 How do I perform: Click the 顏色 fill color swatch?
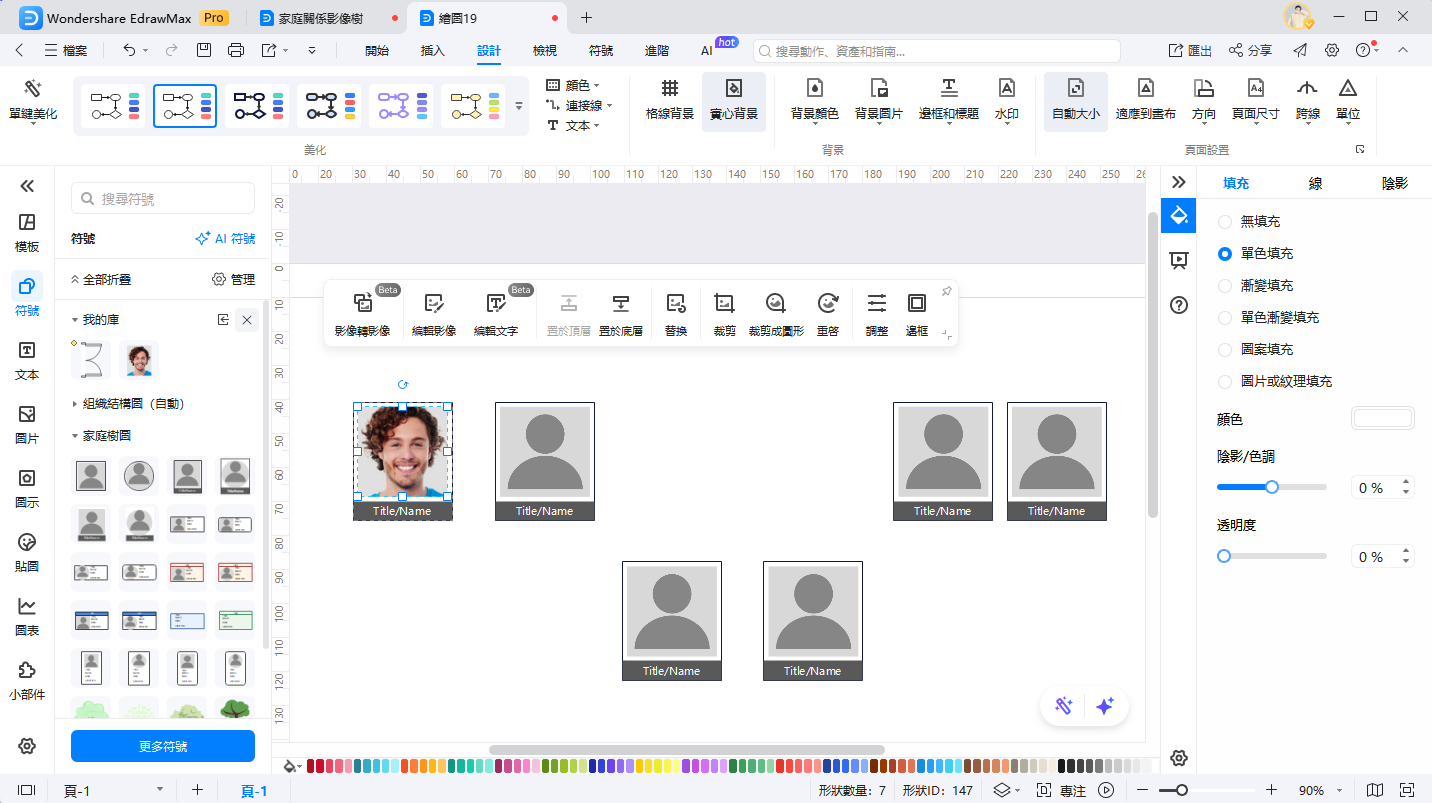click(1382, 419)
